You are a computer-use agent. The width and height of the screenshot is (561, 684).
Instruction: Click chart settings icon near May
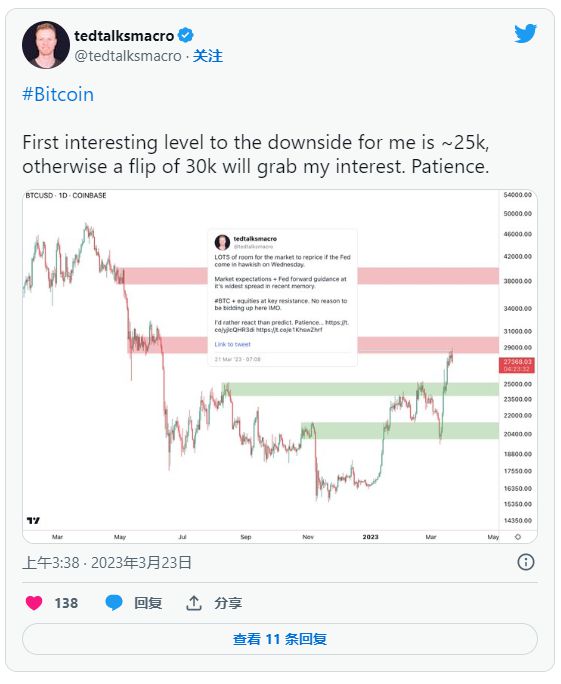(518, 537)
